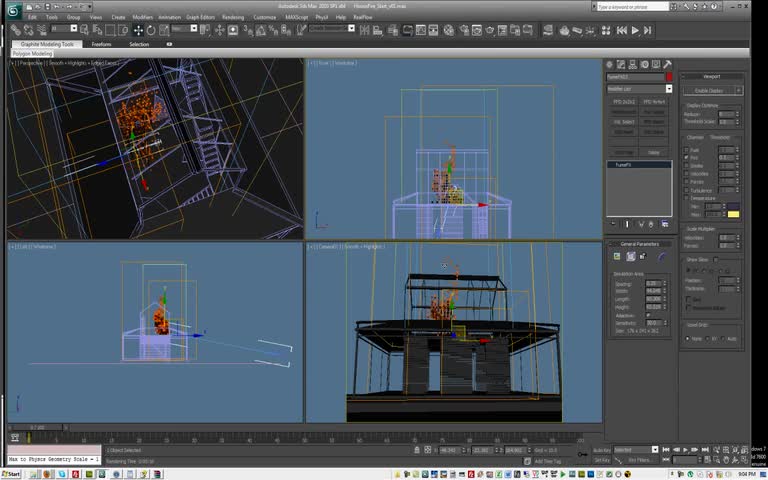768x480 pixels.
Task: Select the Move transform tool
Action: coord(138,30)
